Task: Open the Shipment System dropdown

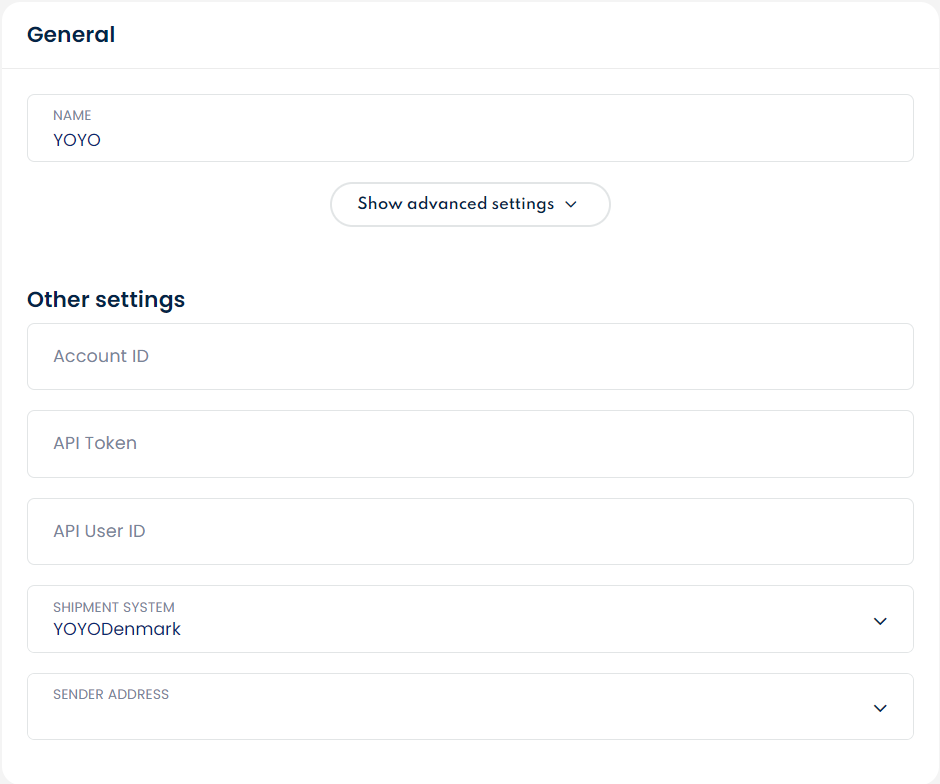Action: click(470, 619)
